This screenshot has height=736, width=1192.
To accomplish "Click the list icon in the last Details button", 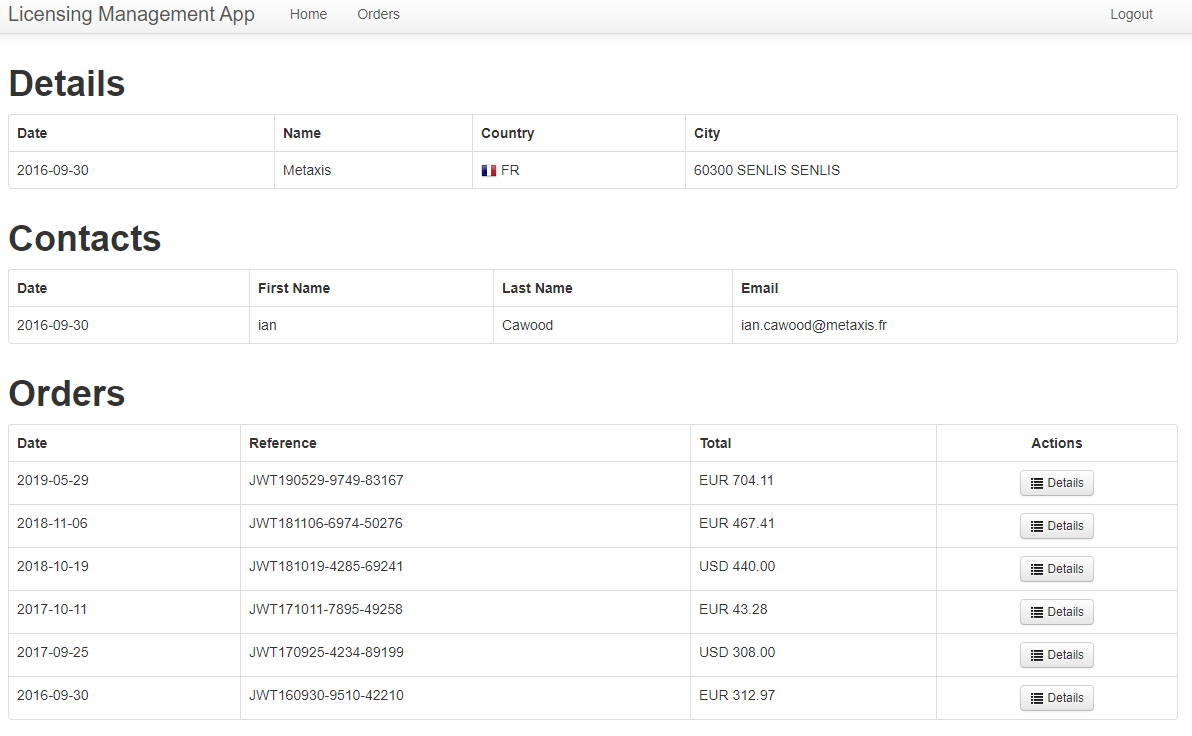I will (1037, 698).
